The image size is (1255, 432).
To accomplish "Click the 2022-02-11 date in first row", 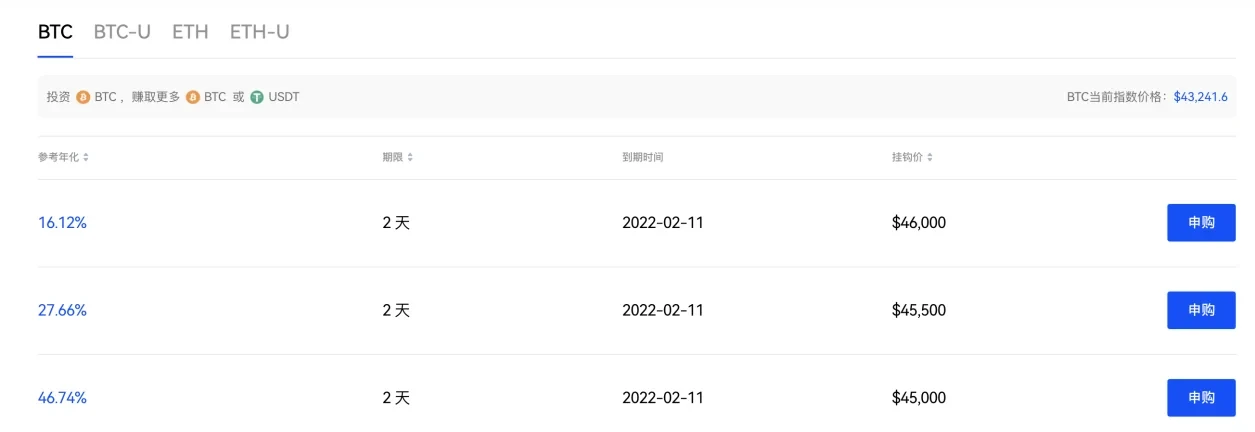I will 663,223.
